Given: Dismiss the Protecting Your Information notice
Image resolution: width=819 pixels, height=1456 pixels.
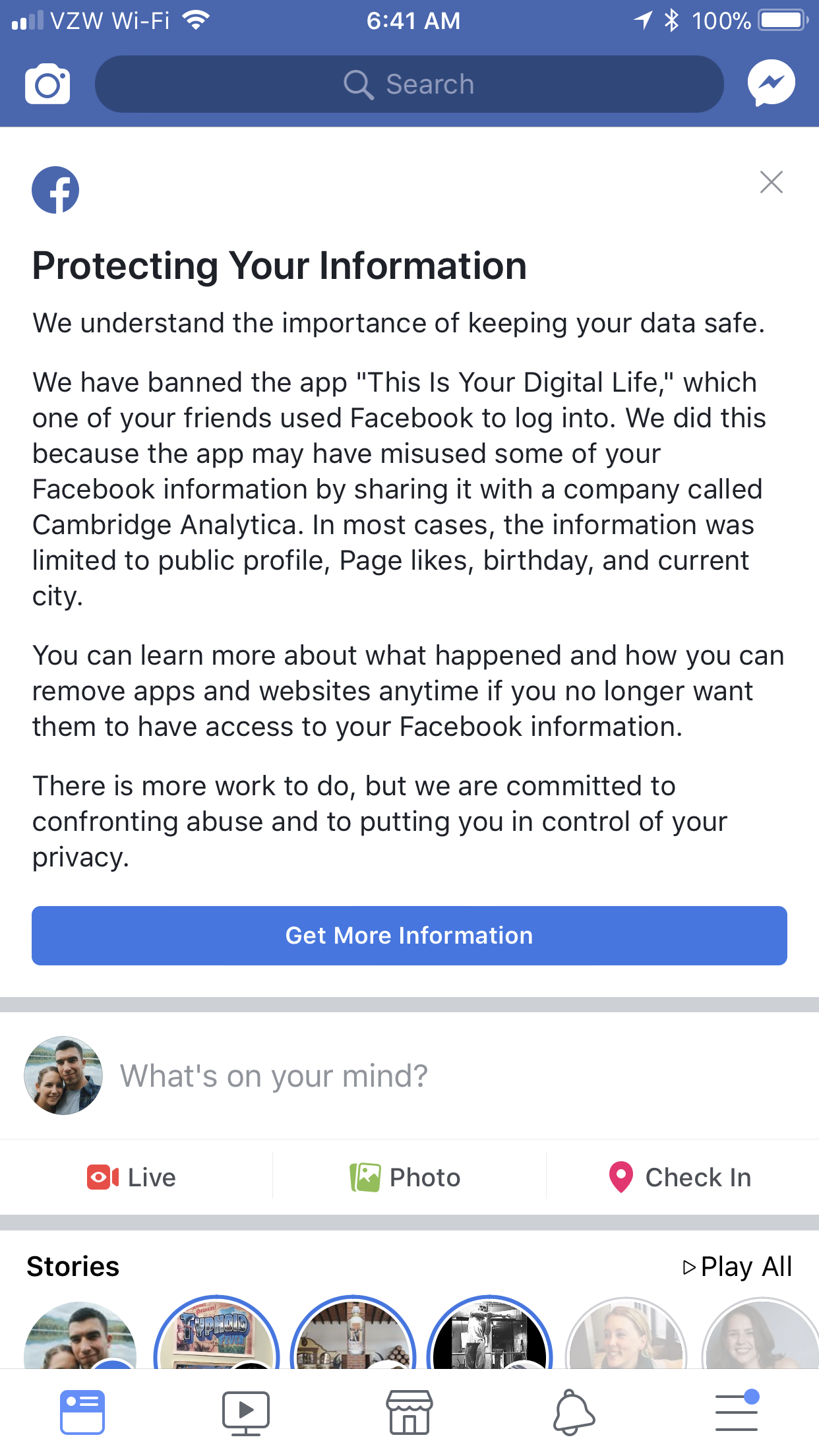Looking at the screenshot, I should (x=771, y=182).
